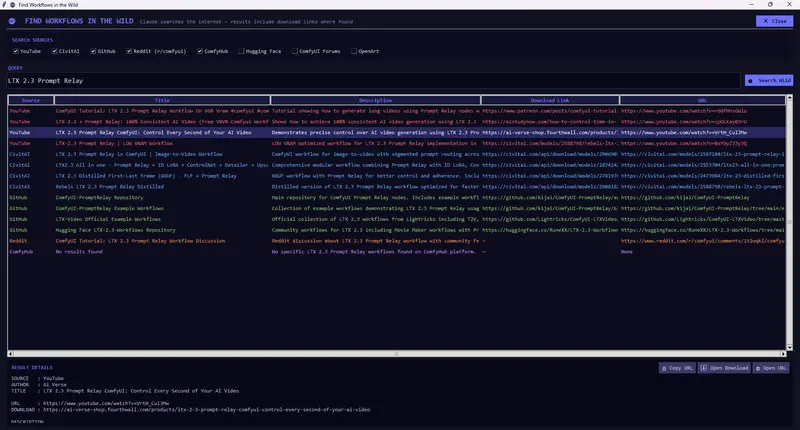The image size is (800, 430).
Task: Click the right arrow of the horizontal scrollbar
Action: click(784, 353)
